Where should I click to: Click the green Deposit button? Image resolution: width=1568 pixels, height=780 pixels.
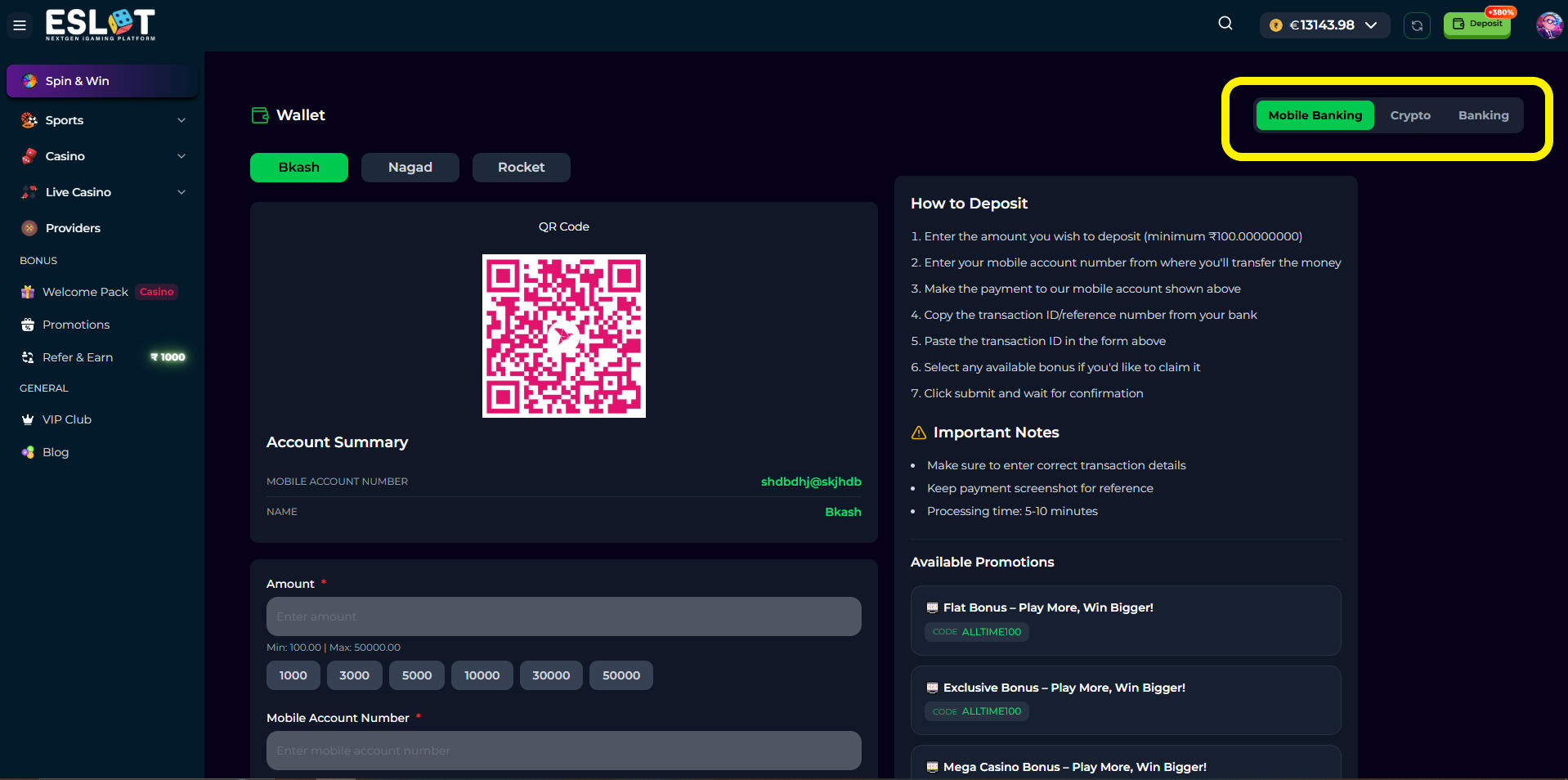pos(1477,25)
